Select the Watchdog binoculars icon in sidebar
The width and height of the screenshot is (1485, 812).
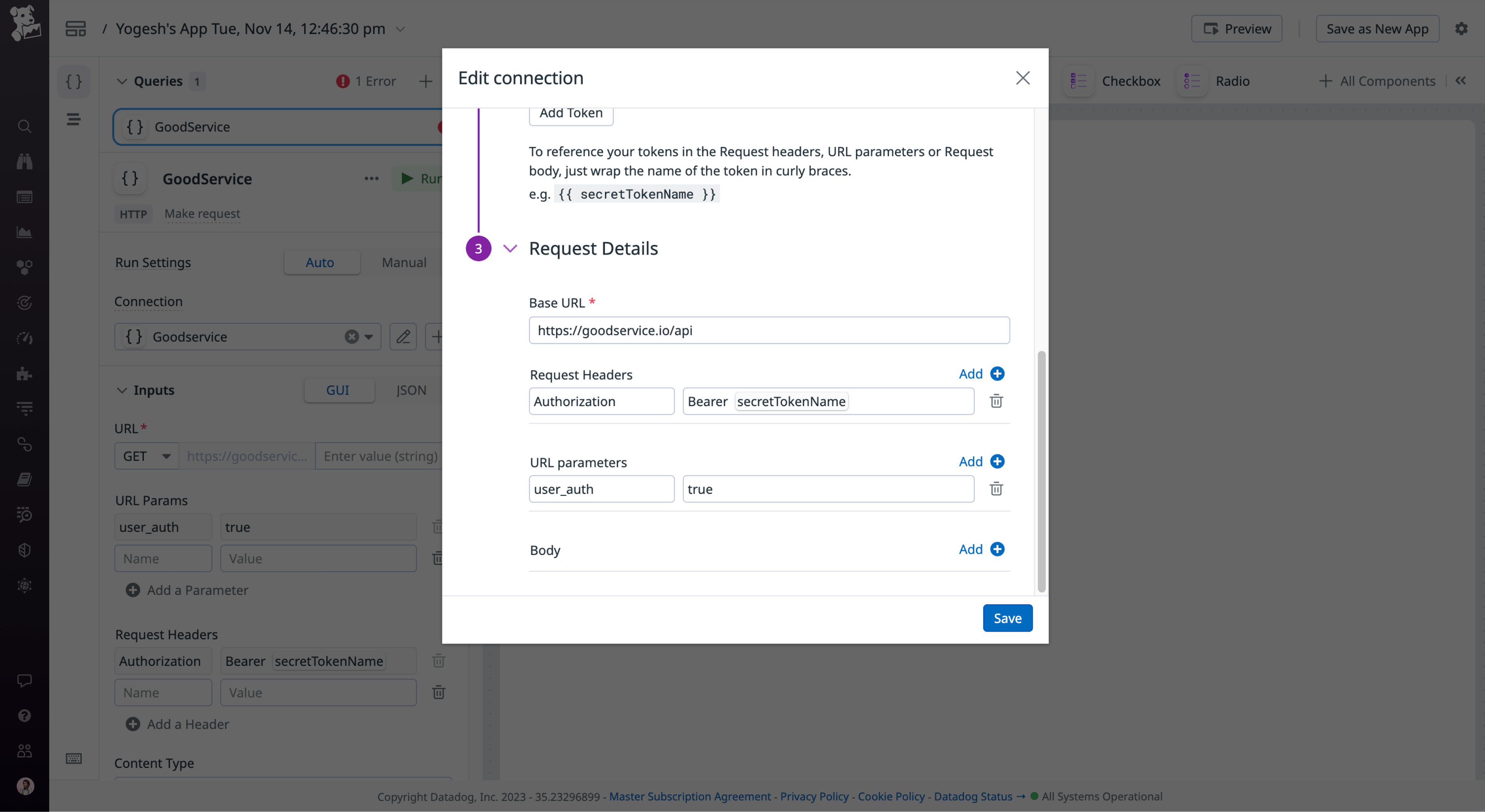[x=24, y=161]
